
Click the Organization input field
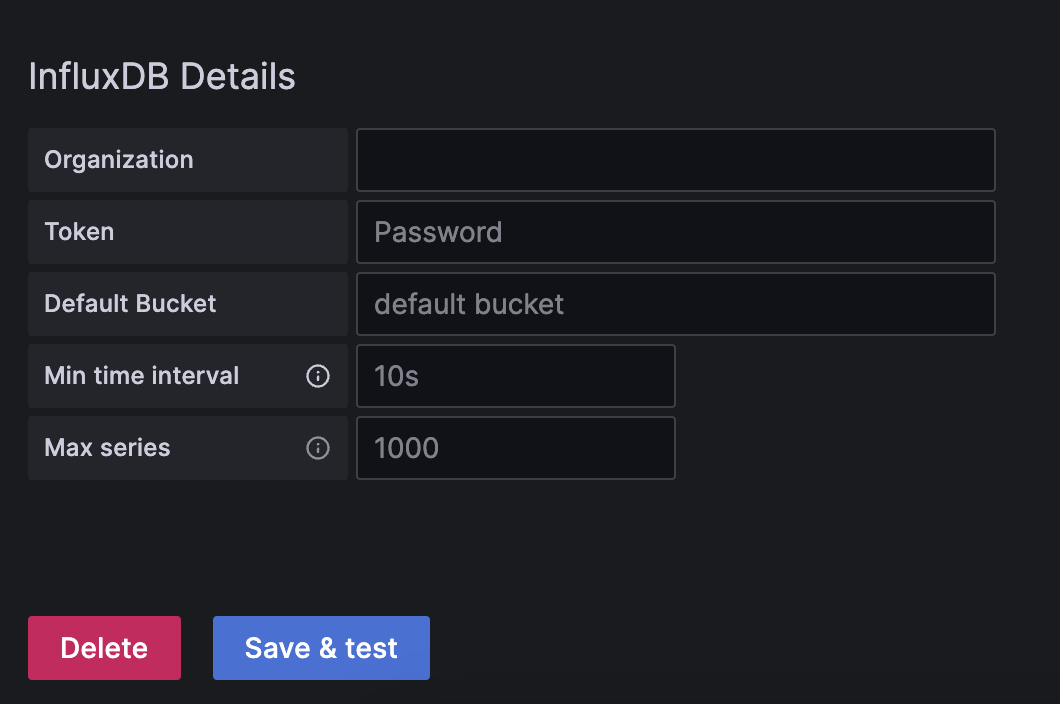tap(676, 160)
